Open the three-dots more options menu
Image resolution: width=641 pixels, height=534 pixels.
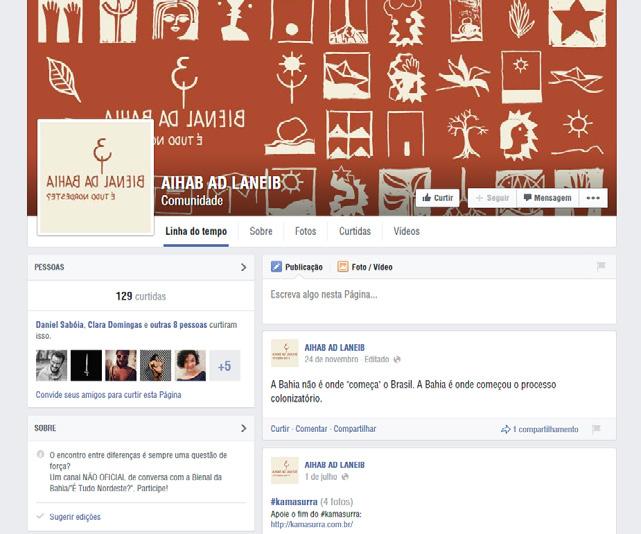(593, 198)
